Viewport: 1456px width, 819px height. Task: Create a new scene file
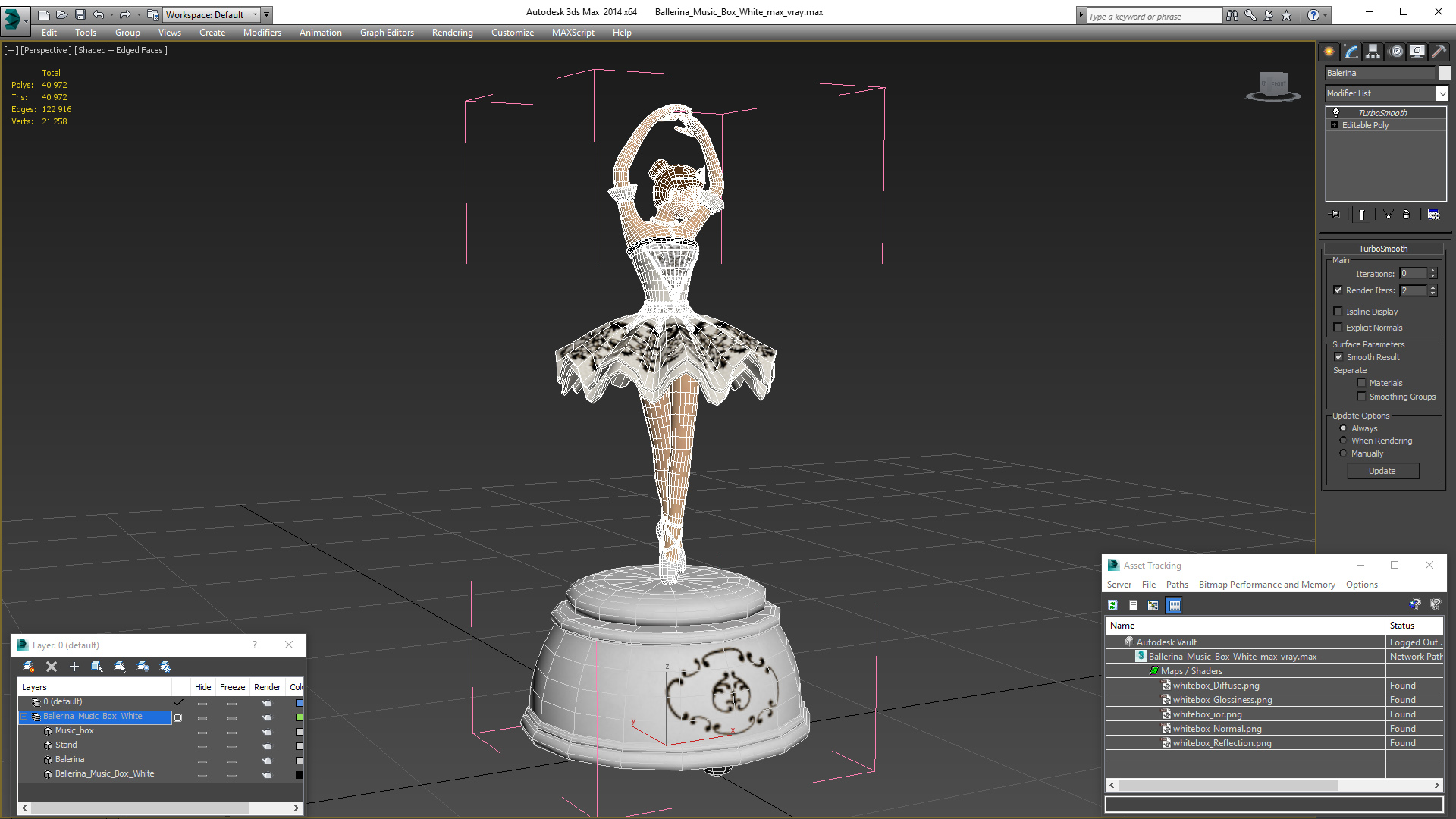pyautogui.click(x=43, y=14)
